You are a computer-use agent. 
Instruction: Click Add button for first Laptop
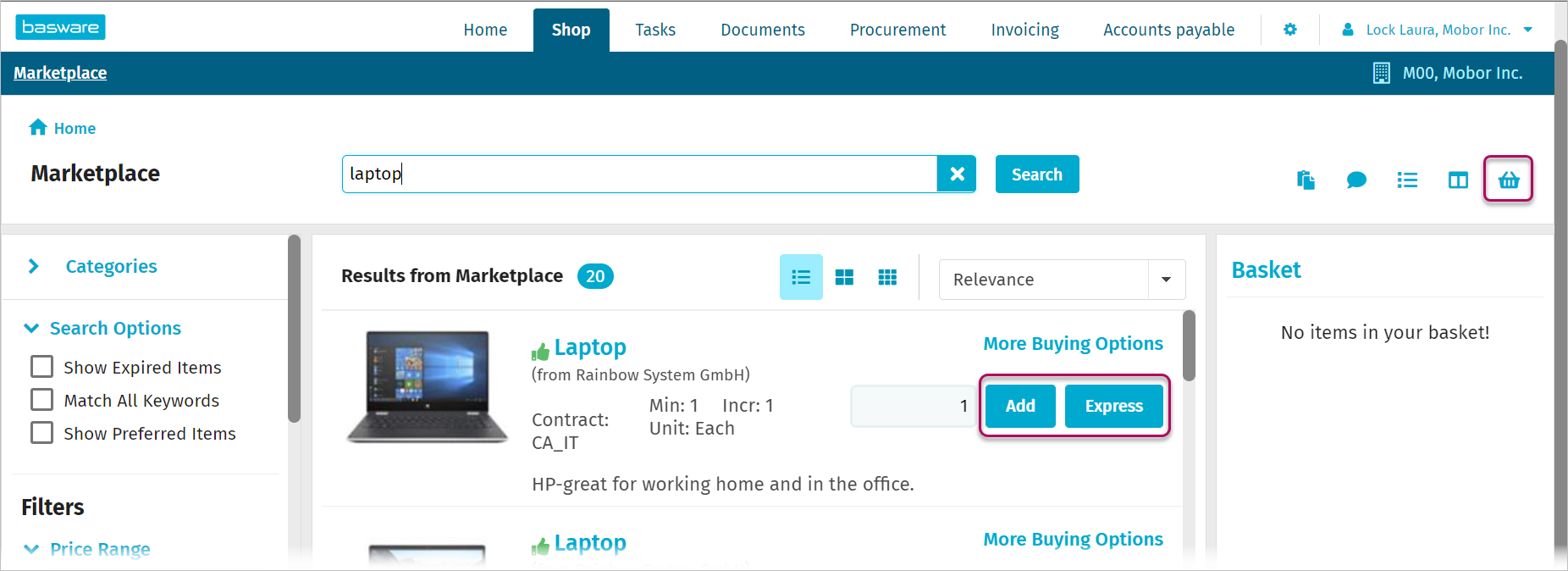(x=1019, y=406)
